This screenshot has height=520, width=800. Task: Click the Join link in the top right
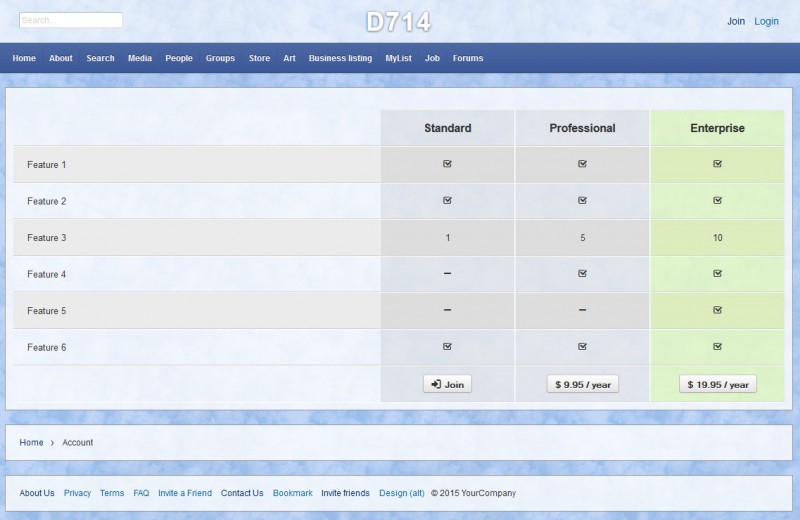click(x=736, y=21)
